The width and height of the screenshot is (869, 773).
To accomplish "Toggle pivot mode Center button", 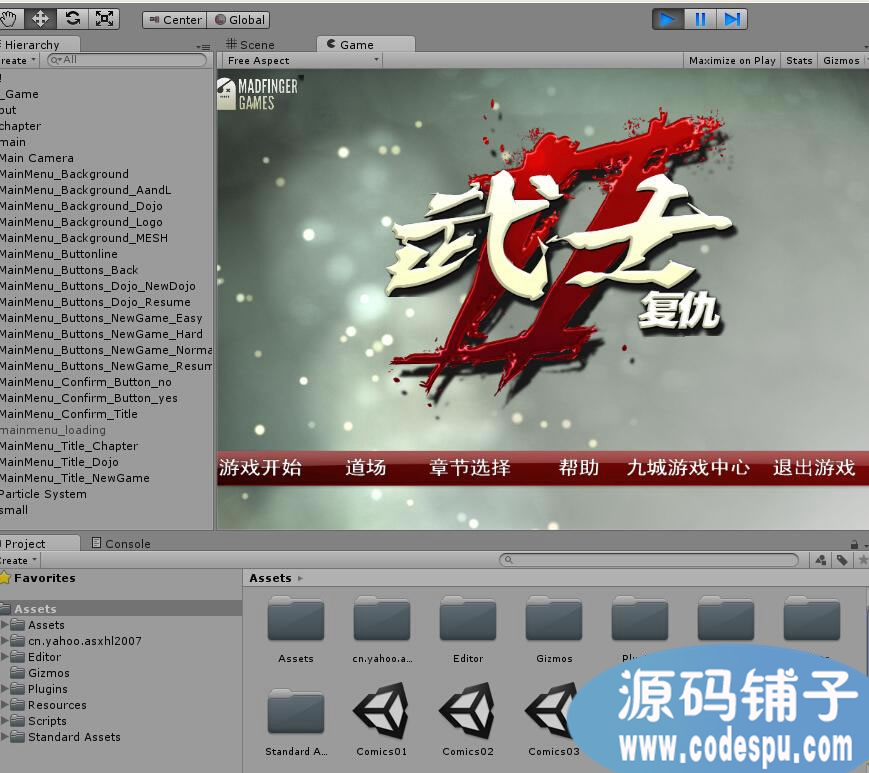I will click(175, 20).
